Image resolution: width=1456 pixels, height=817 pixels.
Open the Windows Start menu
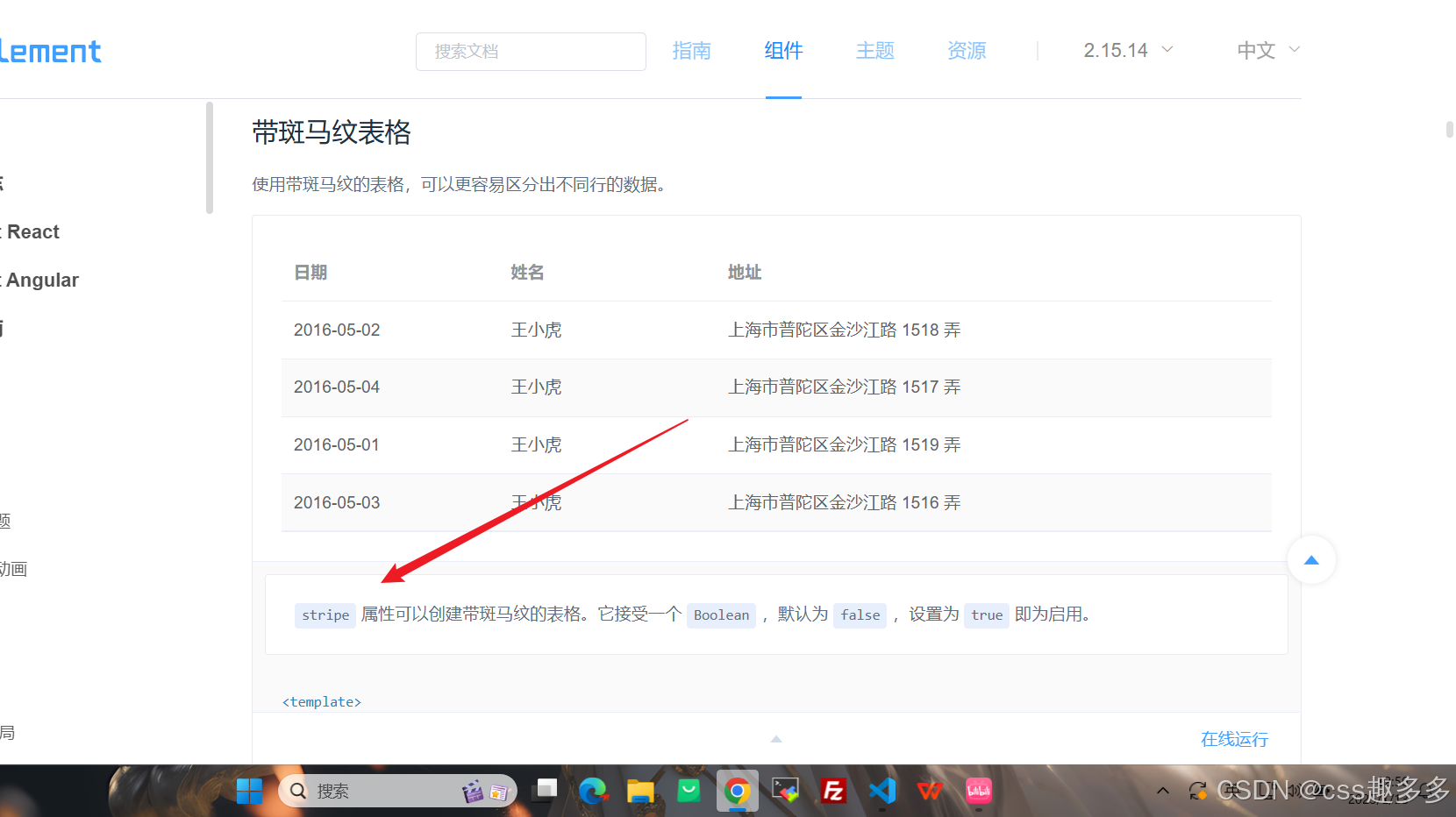pos(249,792)
